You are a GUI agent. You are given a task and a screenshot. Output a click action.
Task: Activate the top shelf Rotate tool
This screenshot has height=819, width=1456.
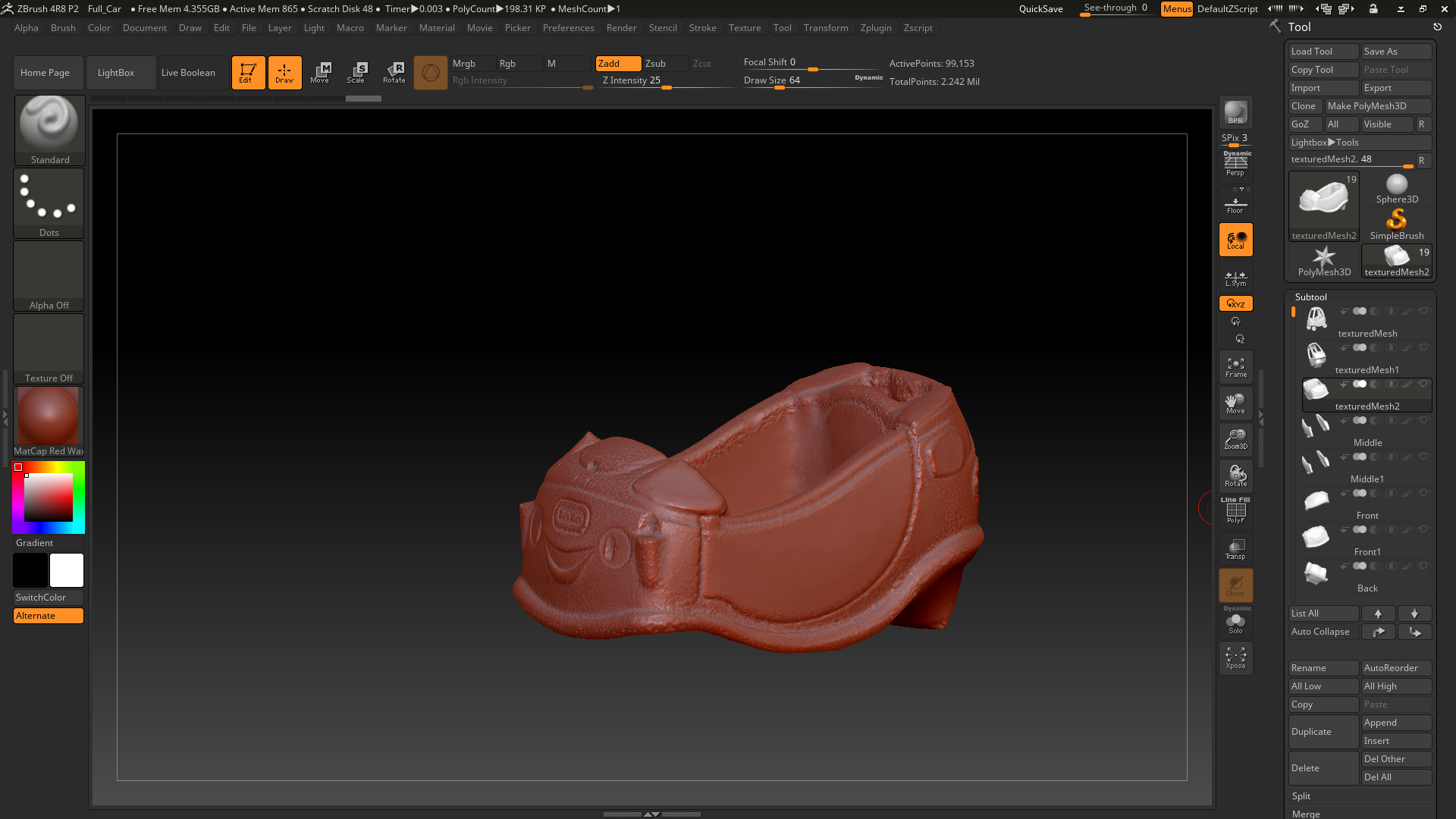[x=394, y=73]
